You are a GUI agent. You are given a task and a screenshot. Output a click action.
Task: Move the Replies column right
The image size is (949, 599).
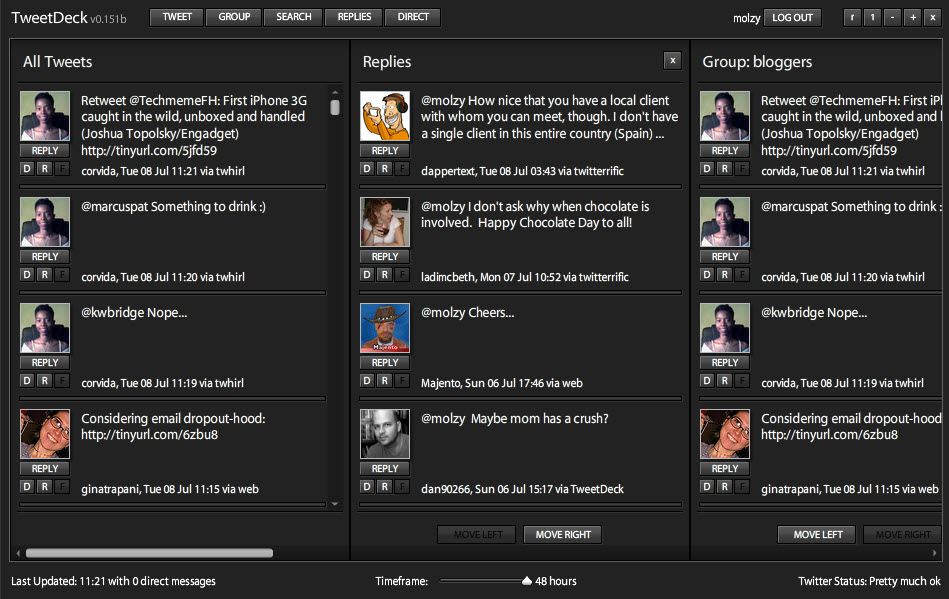pos(563,534)
